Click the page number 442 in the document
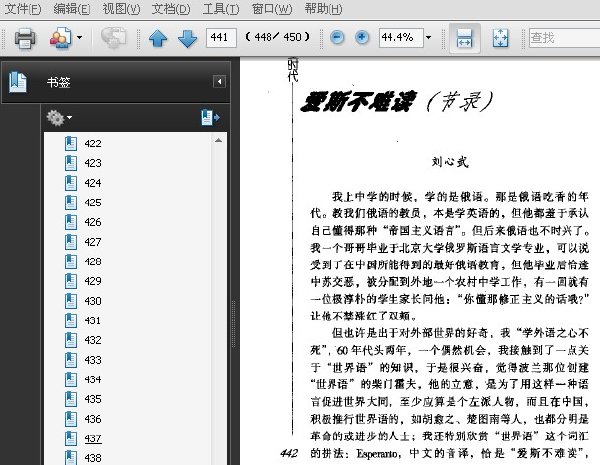The width and height of the screenshot is (600, 465). coord(289,453)
